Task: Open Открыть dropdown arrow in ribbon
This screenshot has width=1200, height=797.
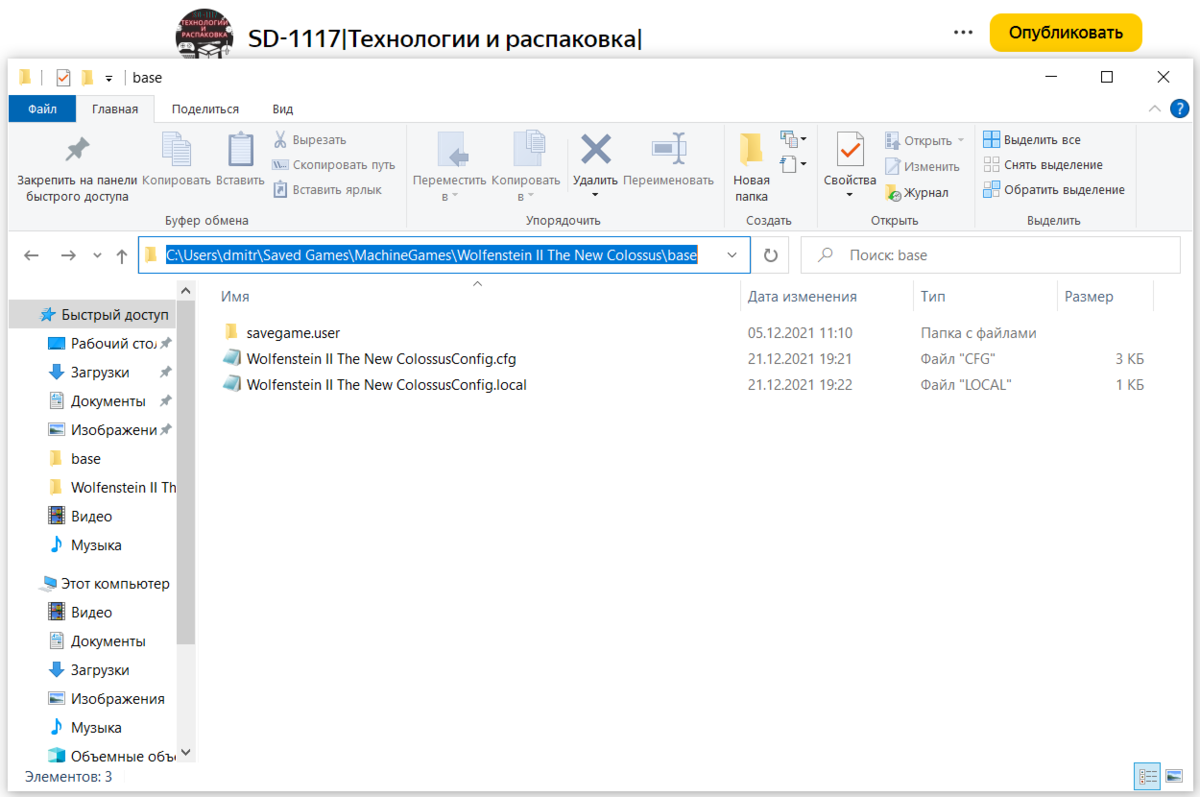Action: pos(961,140)
